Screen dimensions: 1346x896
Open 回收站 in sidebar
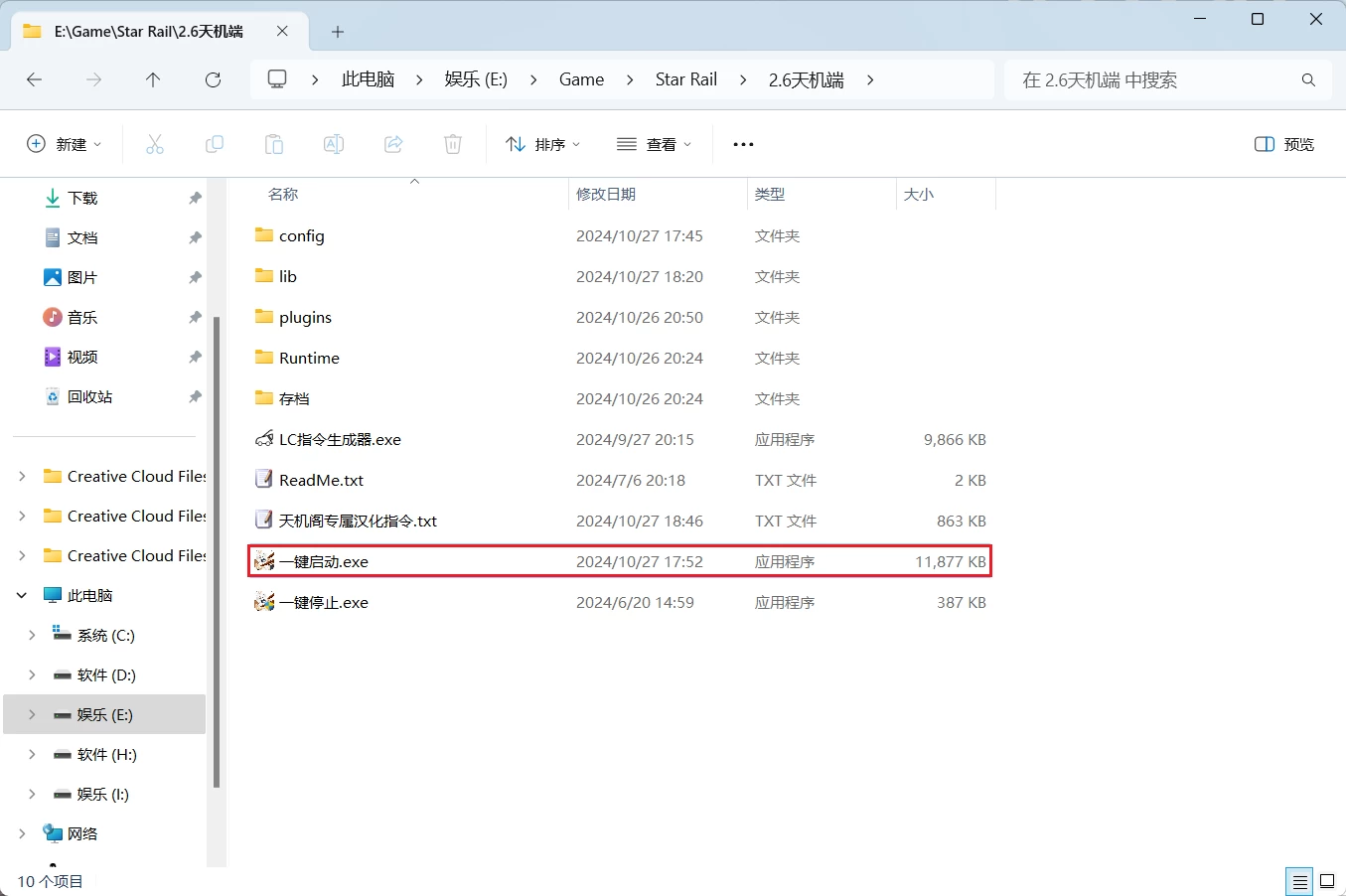89,396
